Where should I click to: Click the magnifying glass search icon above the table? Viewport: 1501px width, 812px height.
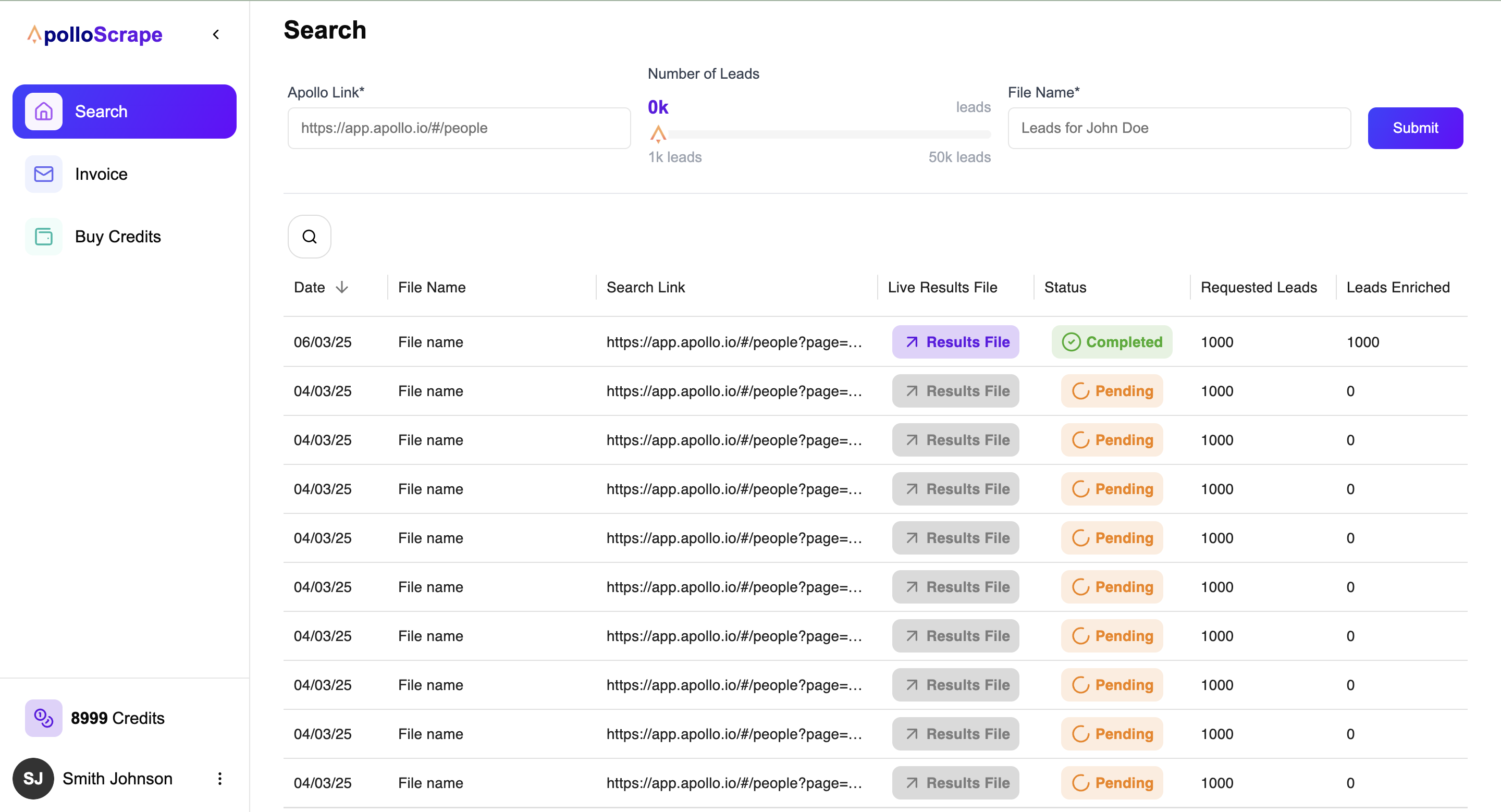[310, 237]
